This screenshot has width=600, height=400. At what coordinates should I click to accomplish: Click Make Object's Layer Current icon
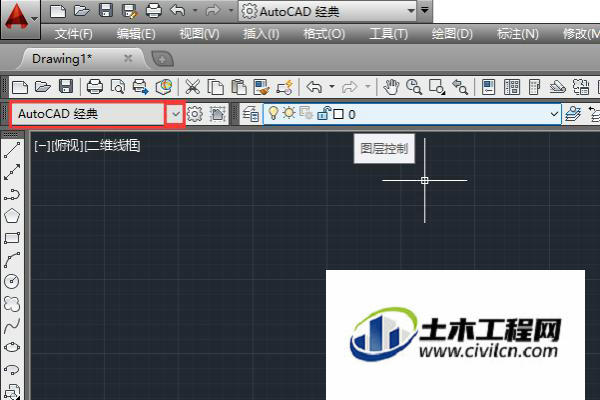point(573,114)
